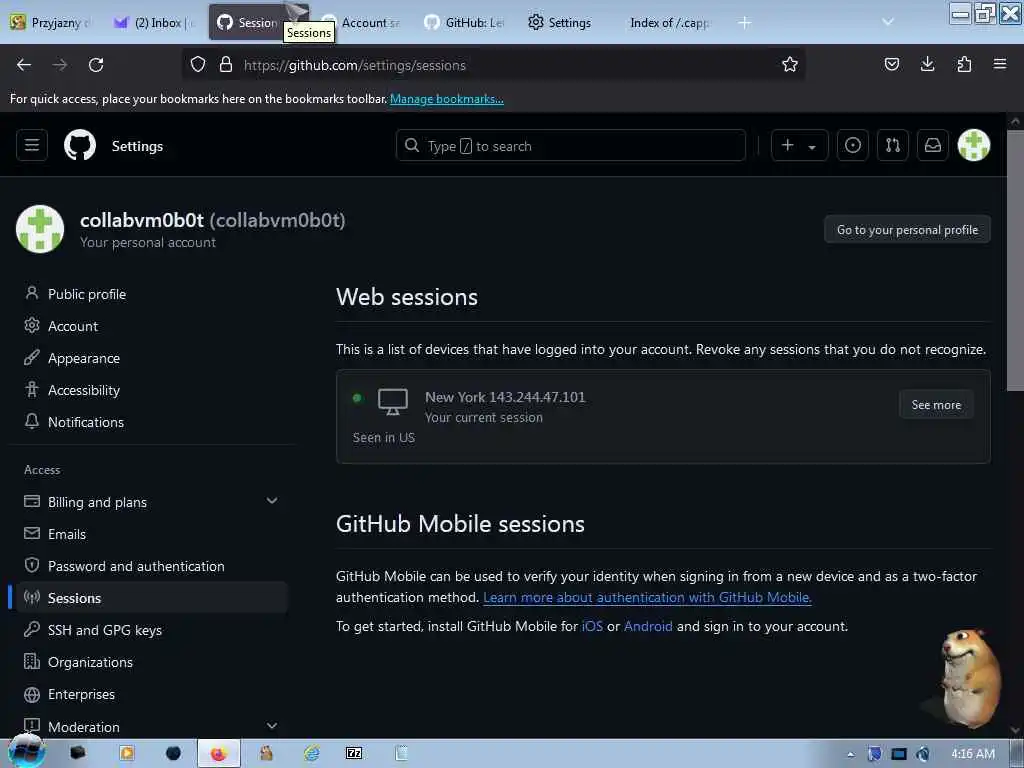Click the collabvm0b0t profile avatar
This screenshot has height=768, width=1024.
point(40,229)
